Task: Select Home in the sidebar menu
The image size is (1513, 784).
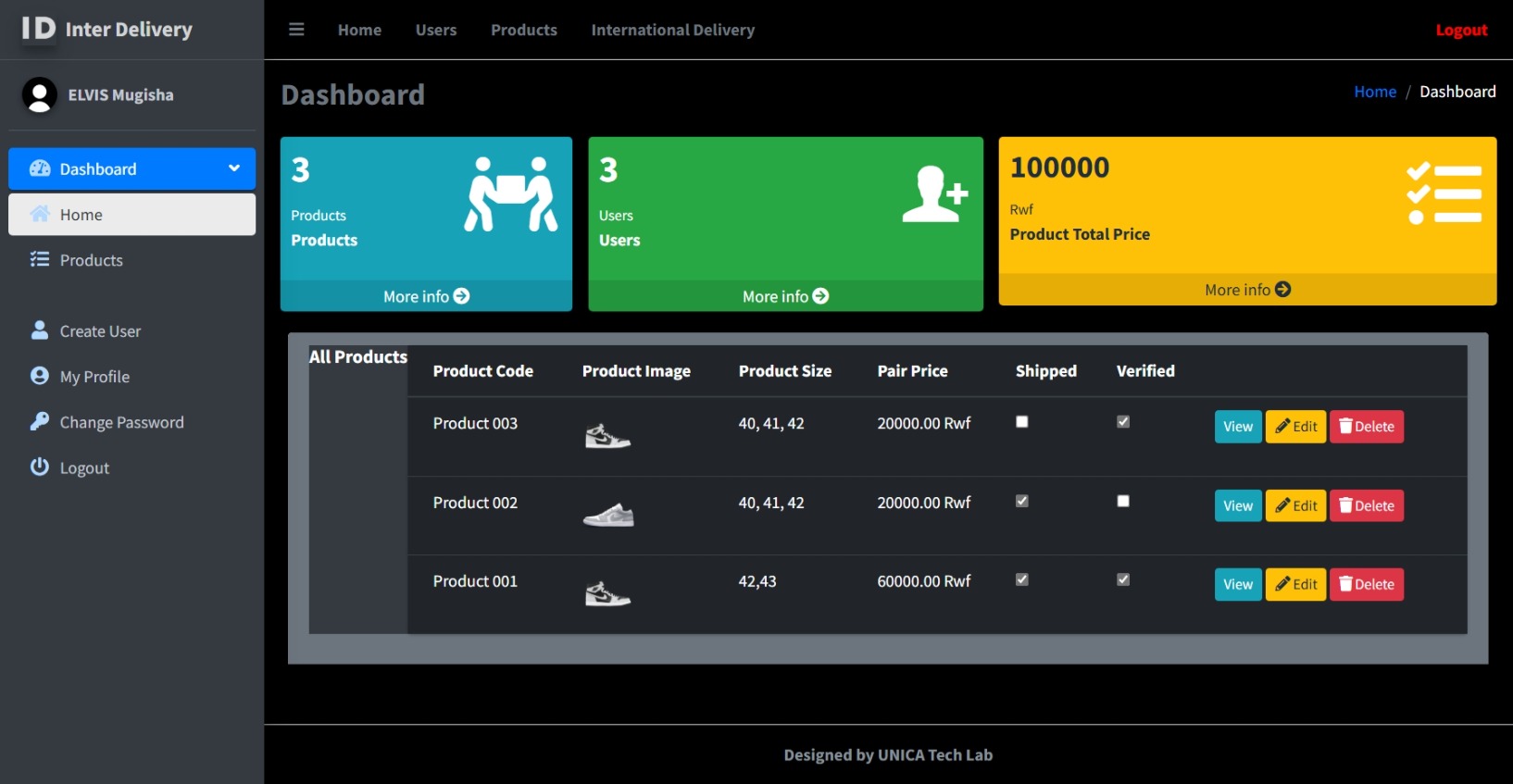Action: [x=132, y=214]
